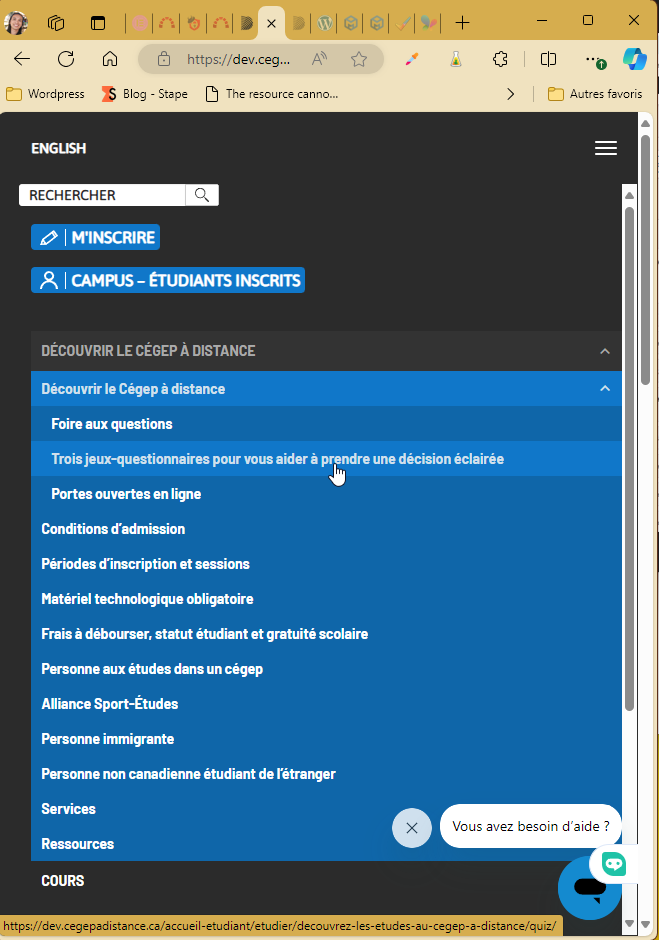Dismiss the help prompt with X
Viewport: 659px width, 940px height.
click(x=411, y=828)
